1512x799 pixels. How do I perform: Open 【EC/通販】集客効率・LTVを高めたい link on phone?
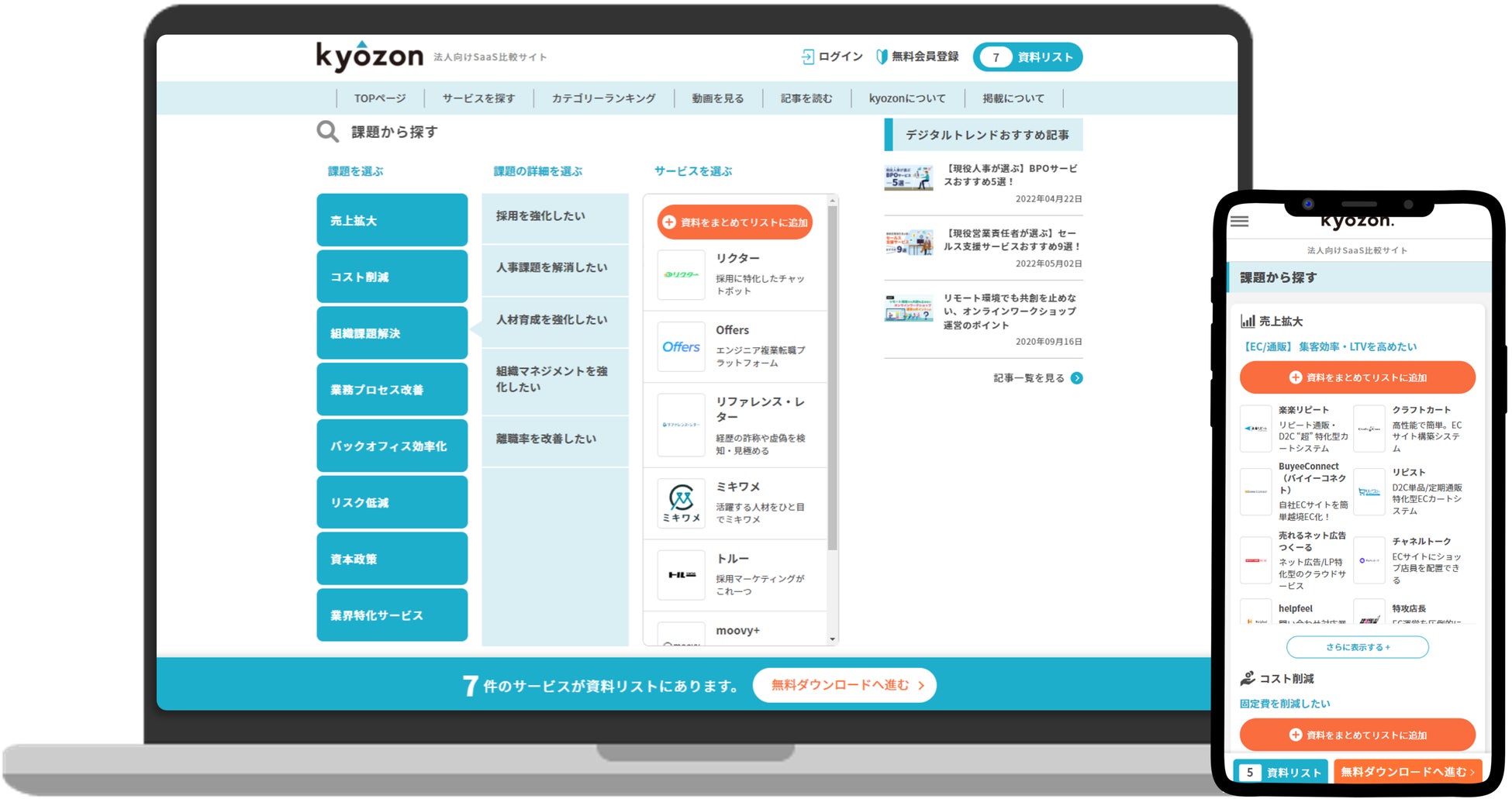[x=1329, y=346]
